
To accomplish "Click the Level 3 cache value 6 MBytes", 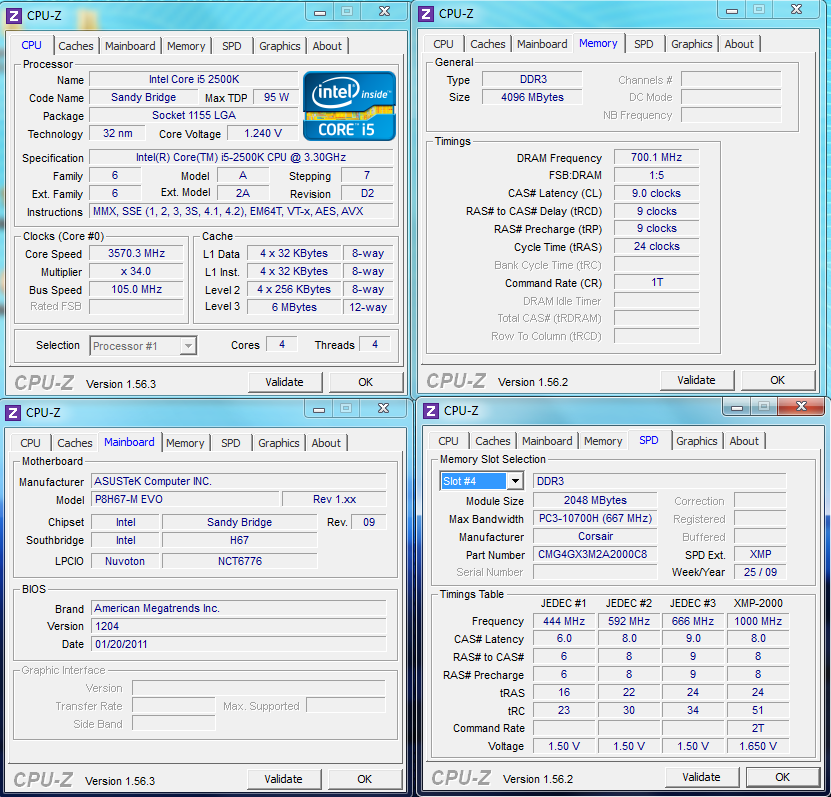I will tap(294, 307).
